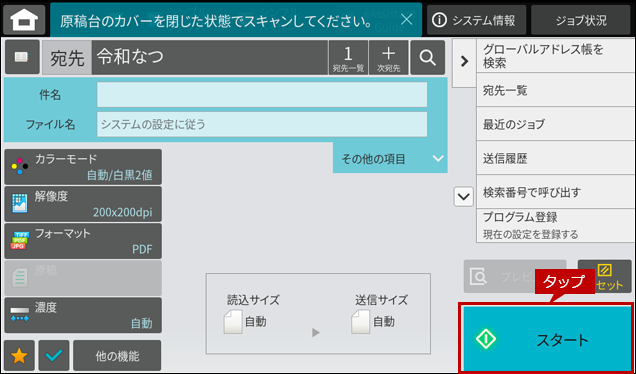The width and height of the screenshot is (636, 374).
Task: Tap the スタート button to scan
Action: click(547, 339)
